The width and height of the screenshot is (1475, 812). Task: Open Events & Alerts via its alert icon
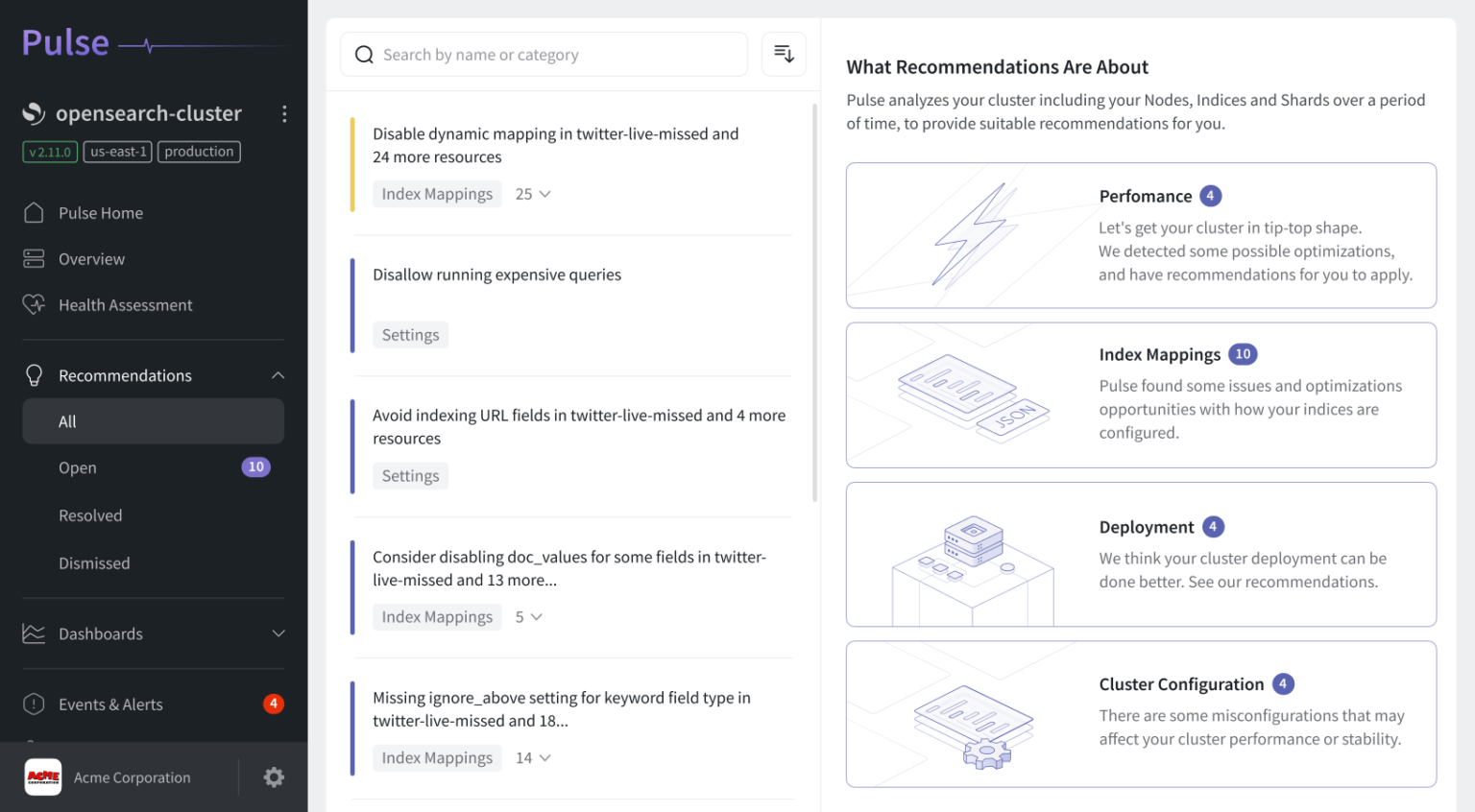pos(33,704)
